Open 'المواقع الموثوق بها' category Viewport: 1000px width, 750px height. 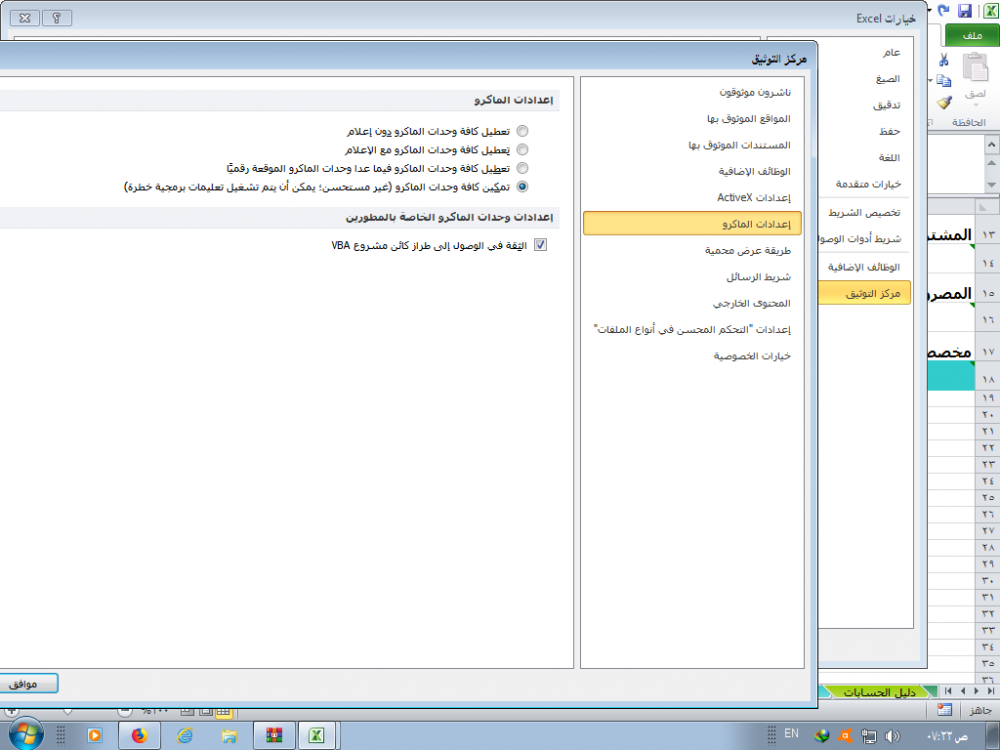(x=749, y=119)
